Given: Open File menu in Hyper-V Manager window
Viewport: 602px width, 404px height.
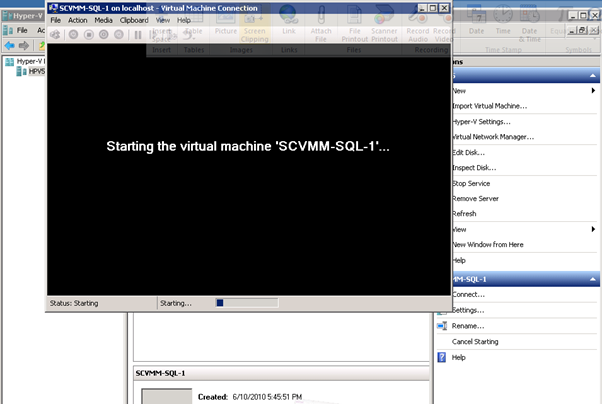Looking at the screenshot, I should click(22, 30).
